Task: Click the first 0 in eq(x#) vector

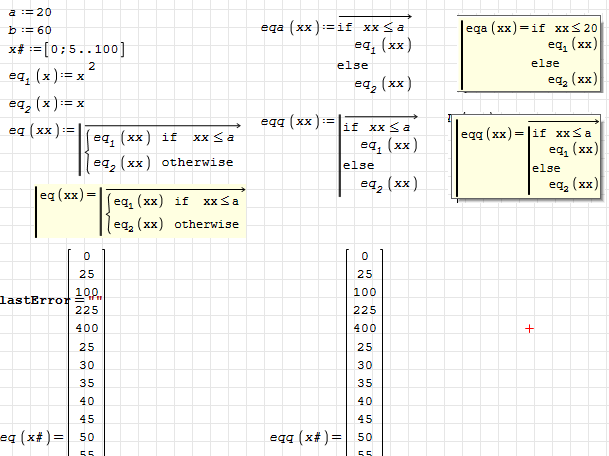Action: coord(86,256)
